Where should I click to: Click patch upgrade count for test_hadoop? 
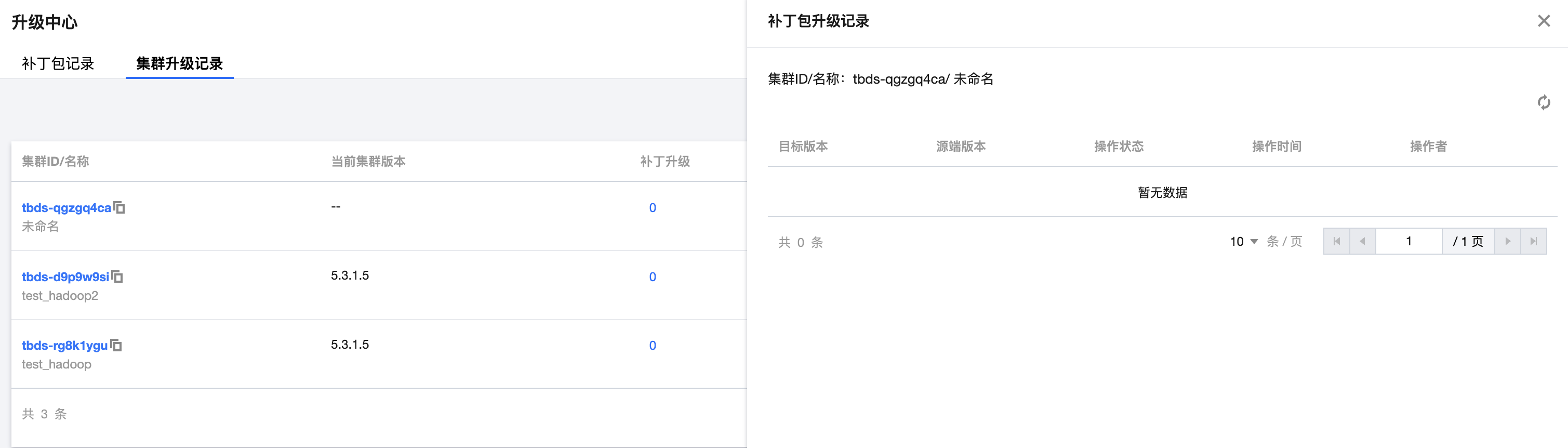[x=652, y=346]
